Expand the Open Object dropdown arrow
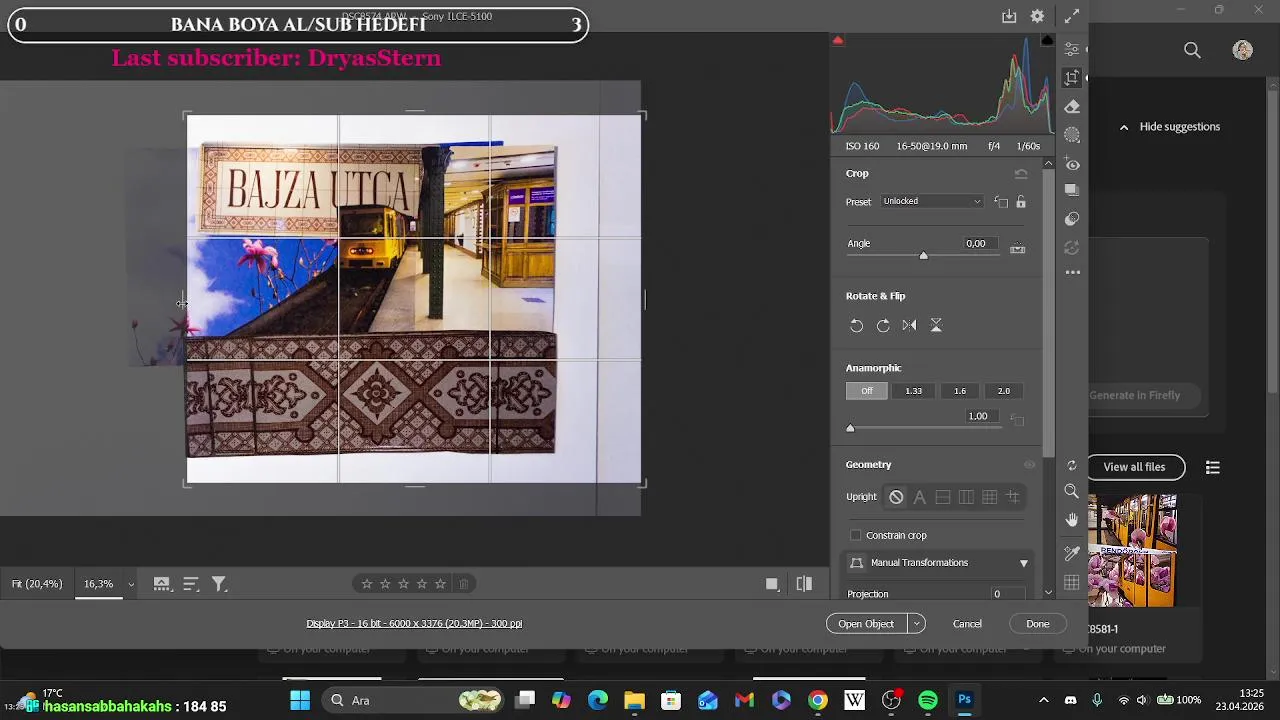Image resolution: width=1280 pixels, height=720 pixels. pos(916,624)
